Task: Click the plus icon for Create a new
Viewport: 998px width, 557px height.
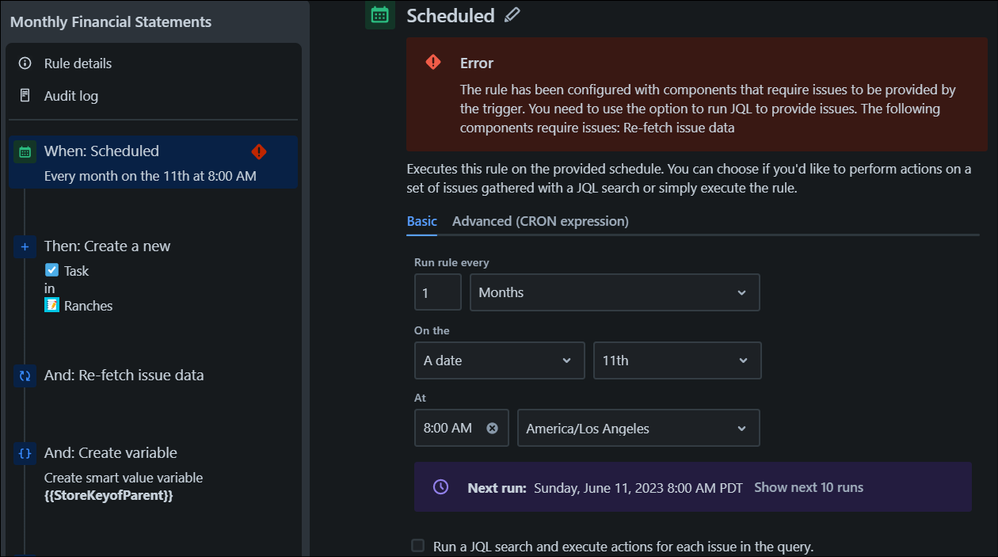Action: pos(25,246)
